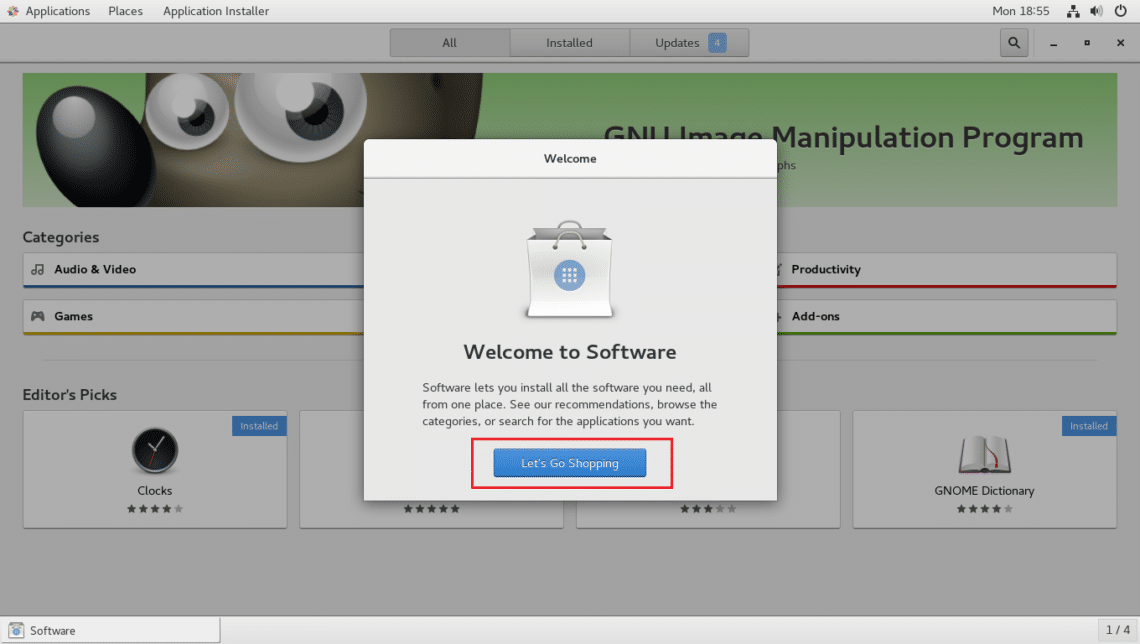The image size is (1140, 644).
Task: Switch to the All tab
Action: point(449,43)
